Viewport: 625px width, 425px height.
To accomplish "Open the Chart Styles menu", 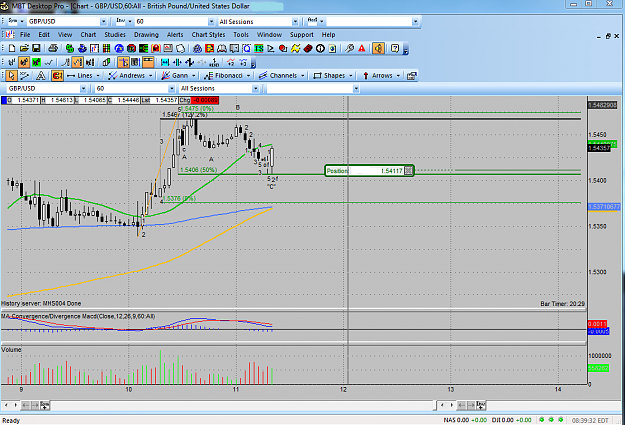I will 208,35.
